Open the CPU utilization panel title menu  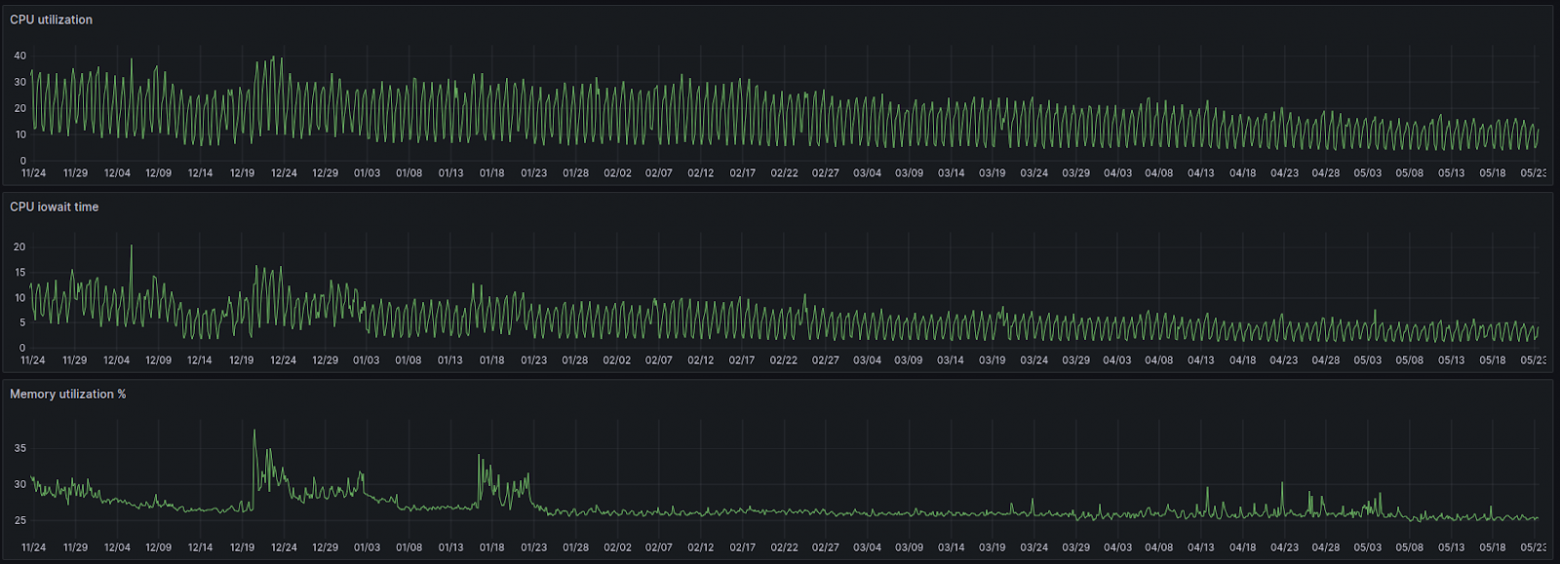pyautogui.click(x=51, y=20)
